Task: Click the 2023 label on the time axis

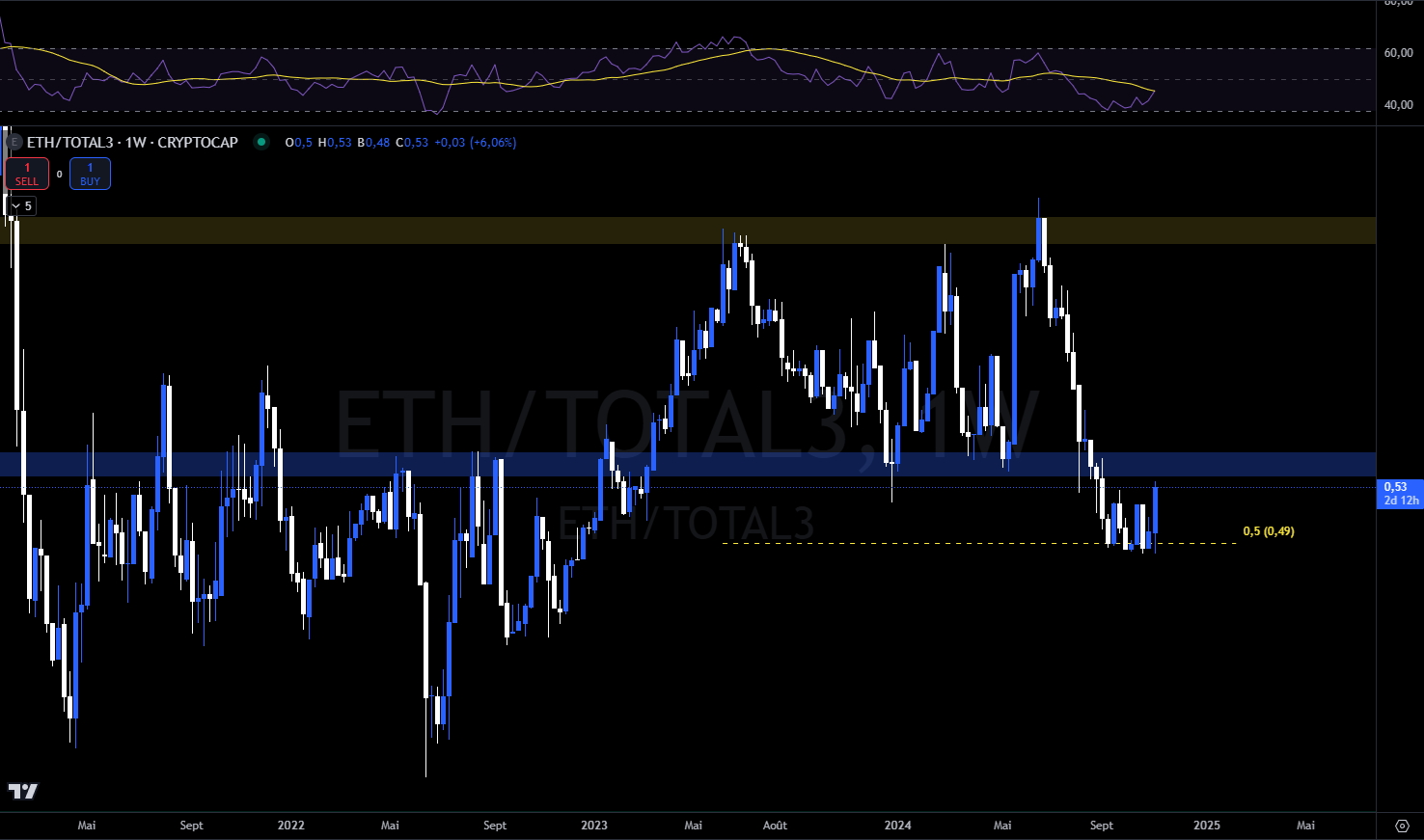Action: coord(594,825)
